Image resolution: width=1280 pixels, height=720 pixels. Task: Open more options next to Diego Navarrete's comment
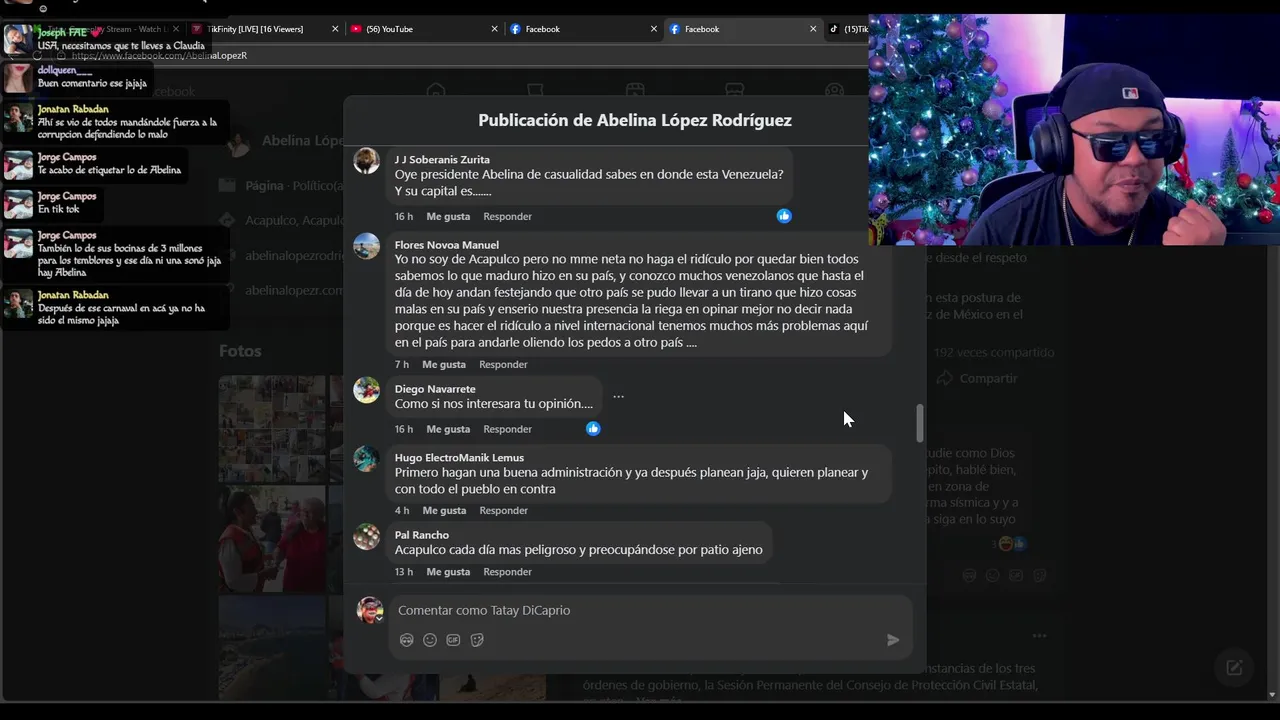(618, 396)
